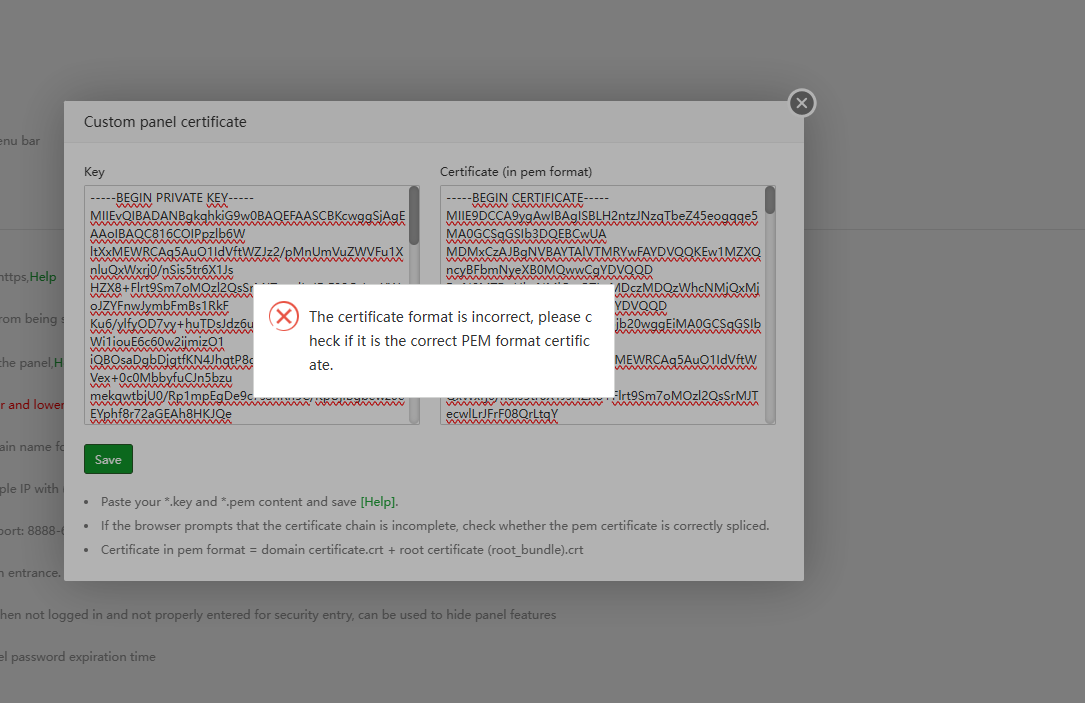Click the certificate line MA0GCSqGSIb3DQEBCwUA

(x=526, y=234)
